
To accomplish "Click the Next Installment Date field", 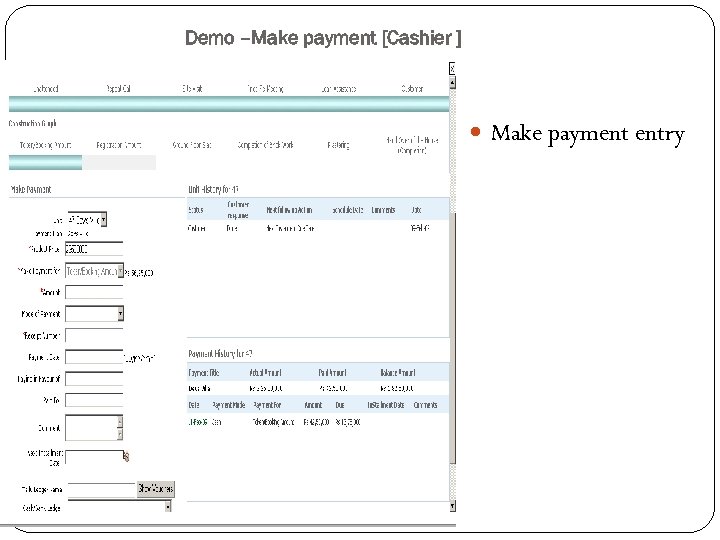I will coord(94,456).
